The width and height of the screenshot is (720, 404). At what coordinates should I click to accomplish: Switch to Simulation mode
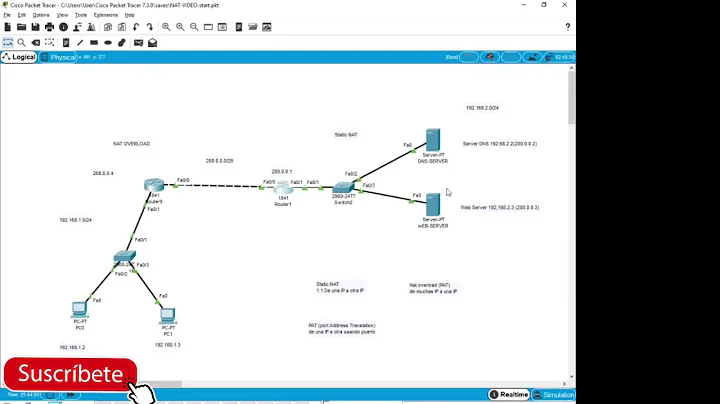point(554,394)
